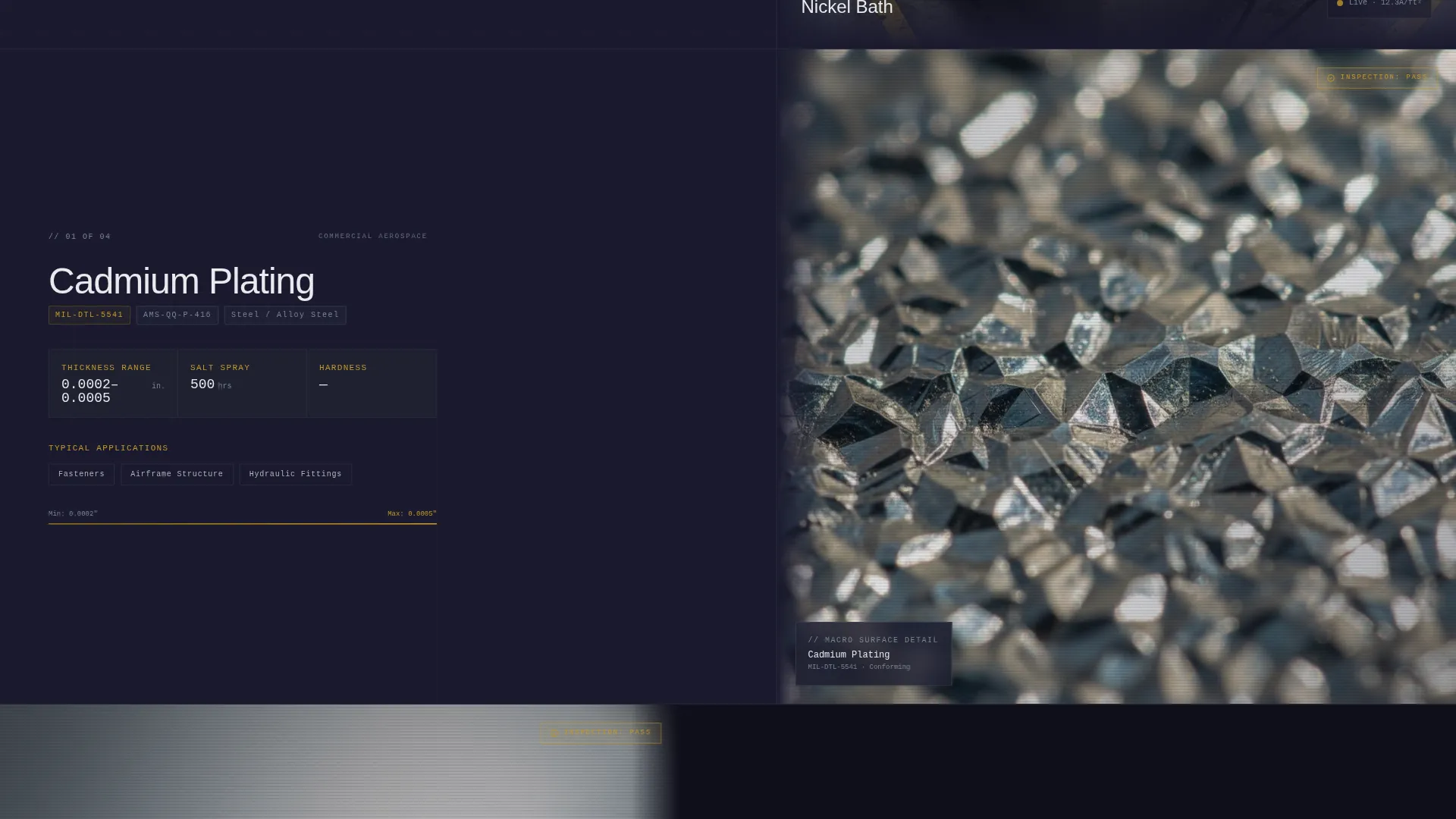The image size is (1456, 819).
Task: Select the Fasteners application chip
Action: [81, 474]
